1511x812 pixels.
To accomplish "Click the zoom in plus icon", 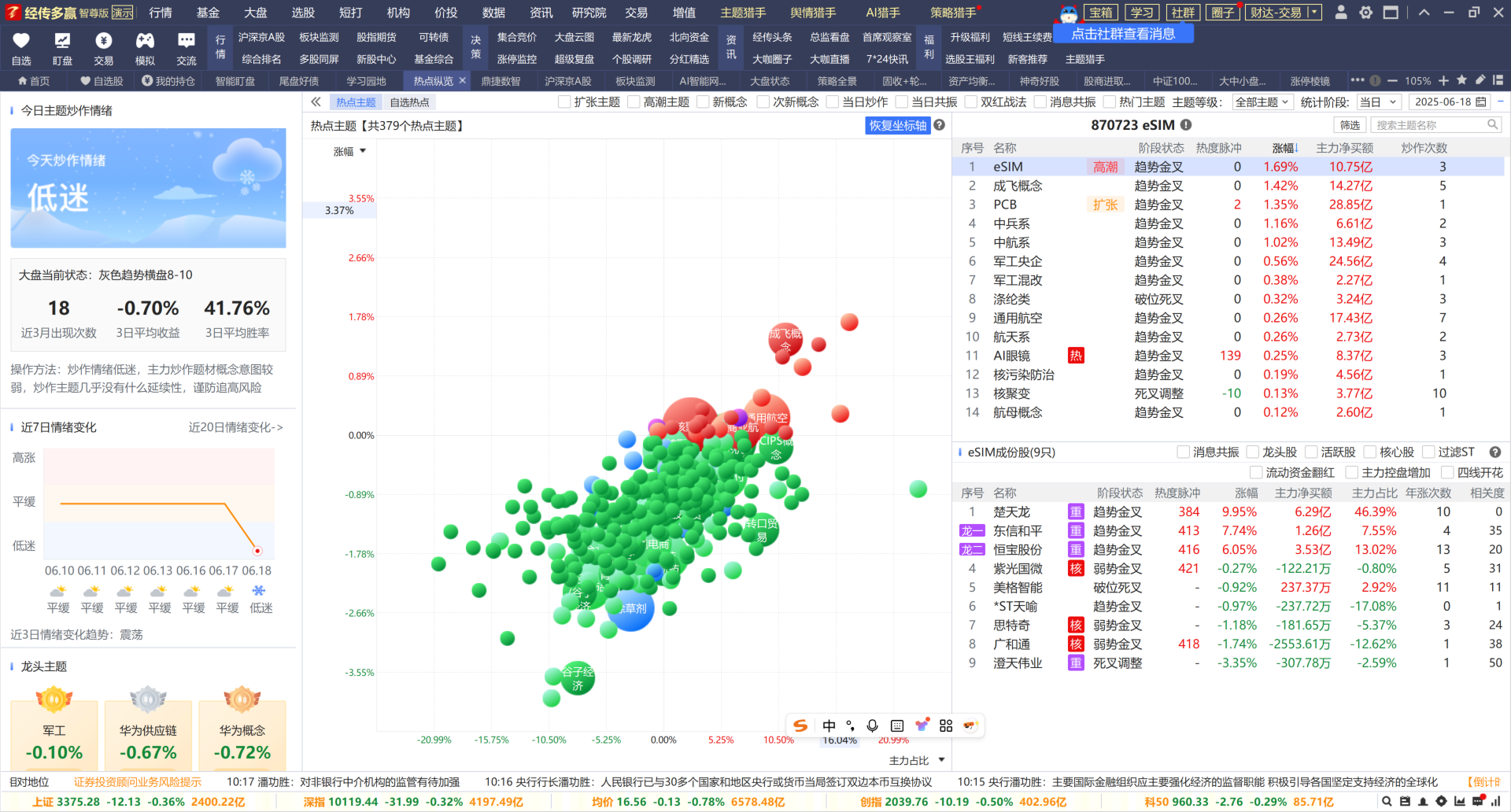I will pyautogui.click(x=1443, y=80).
